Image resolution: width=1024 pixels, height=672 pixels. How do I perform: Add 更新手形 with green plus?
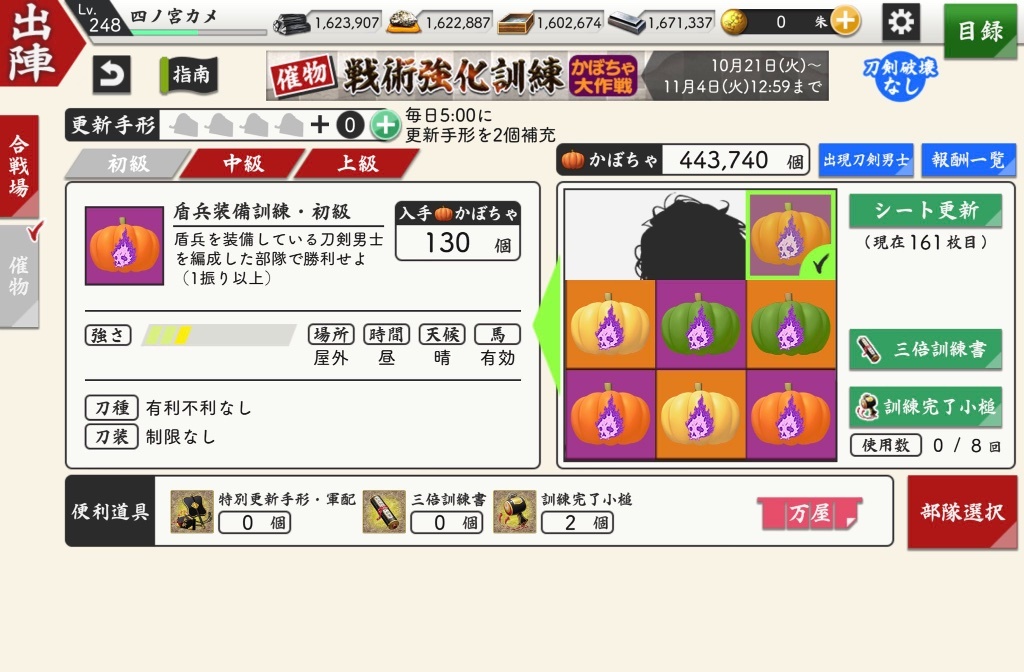385,125
